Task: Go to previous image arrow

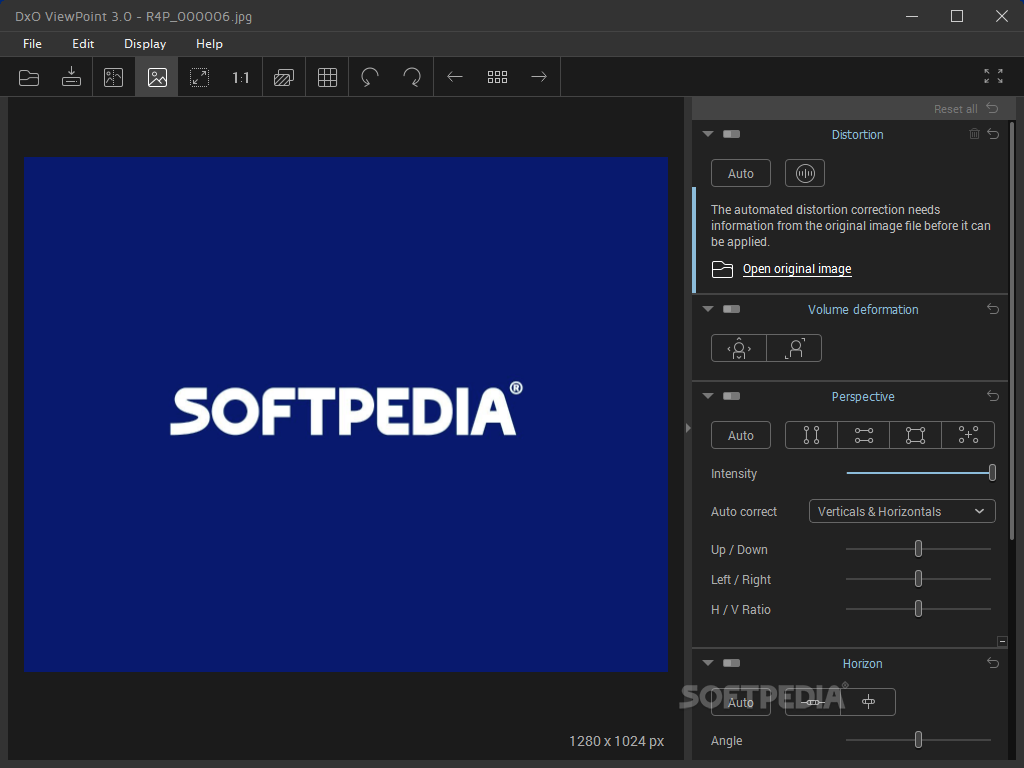Action: [x=455, y=77]
